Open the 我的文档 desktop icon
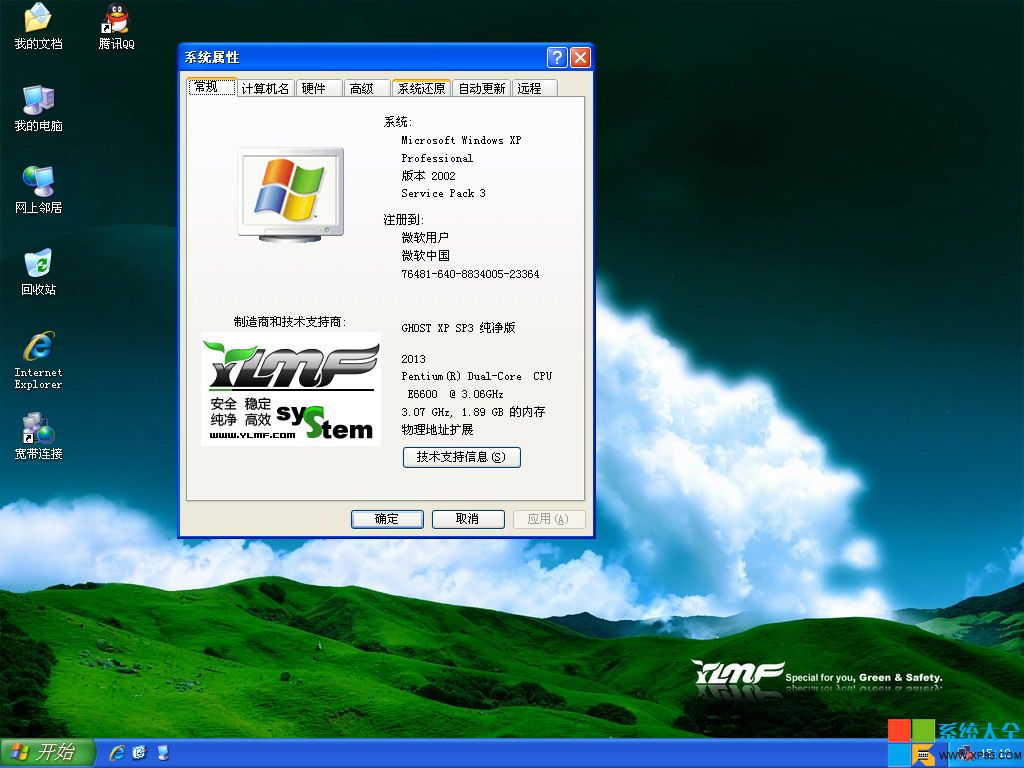1024x768 pixels. (38, 26)
